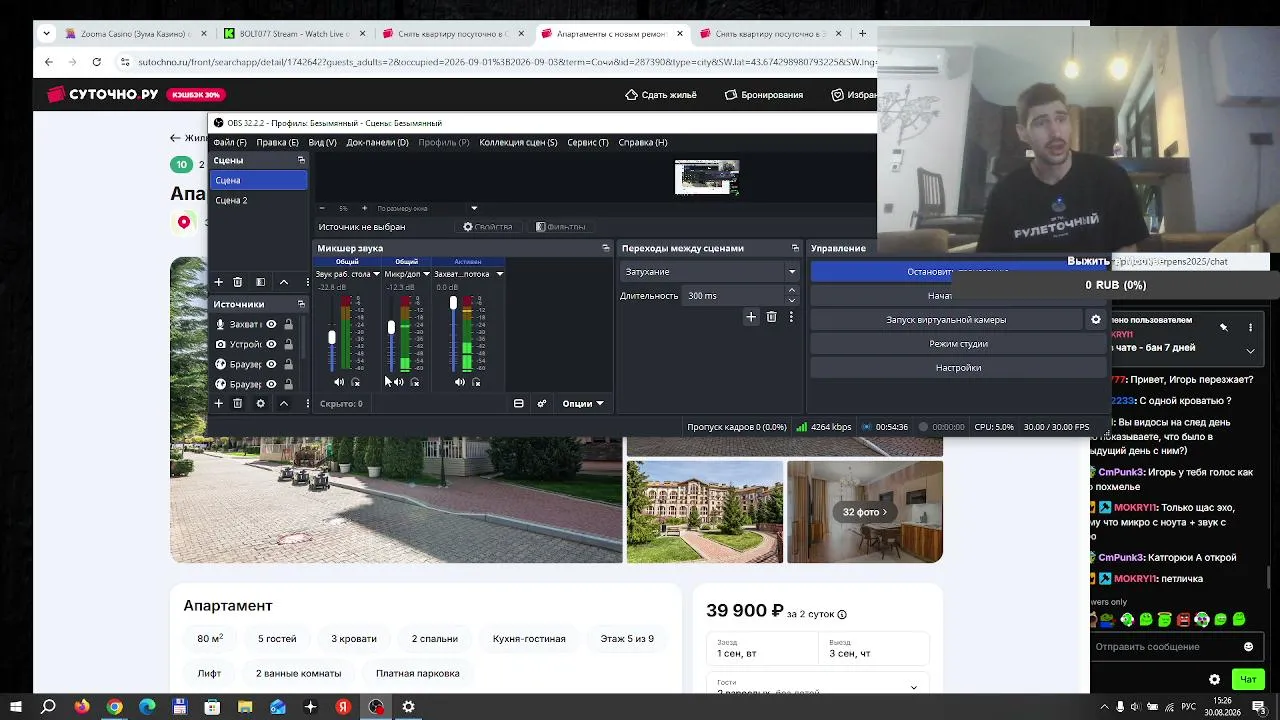
Task: Expand Микр/доп channel dropdown arrow
Action: [x=426, y=274]
